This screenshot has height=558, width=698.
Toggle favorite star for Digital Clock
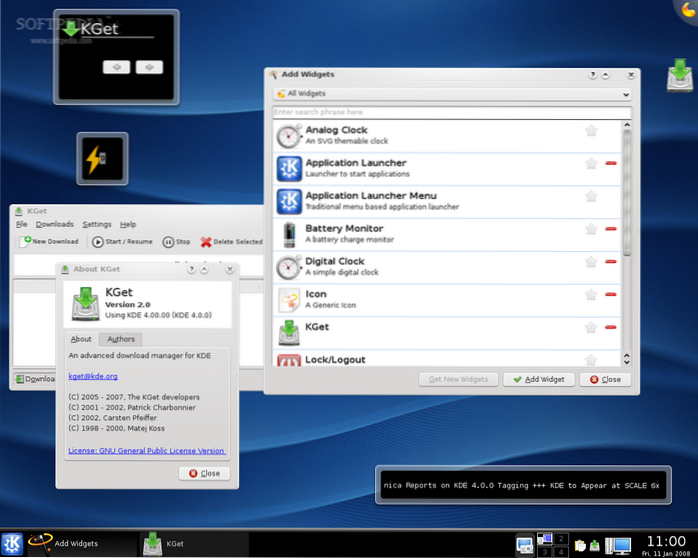[591, 261]
